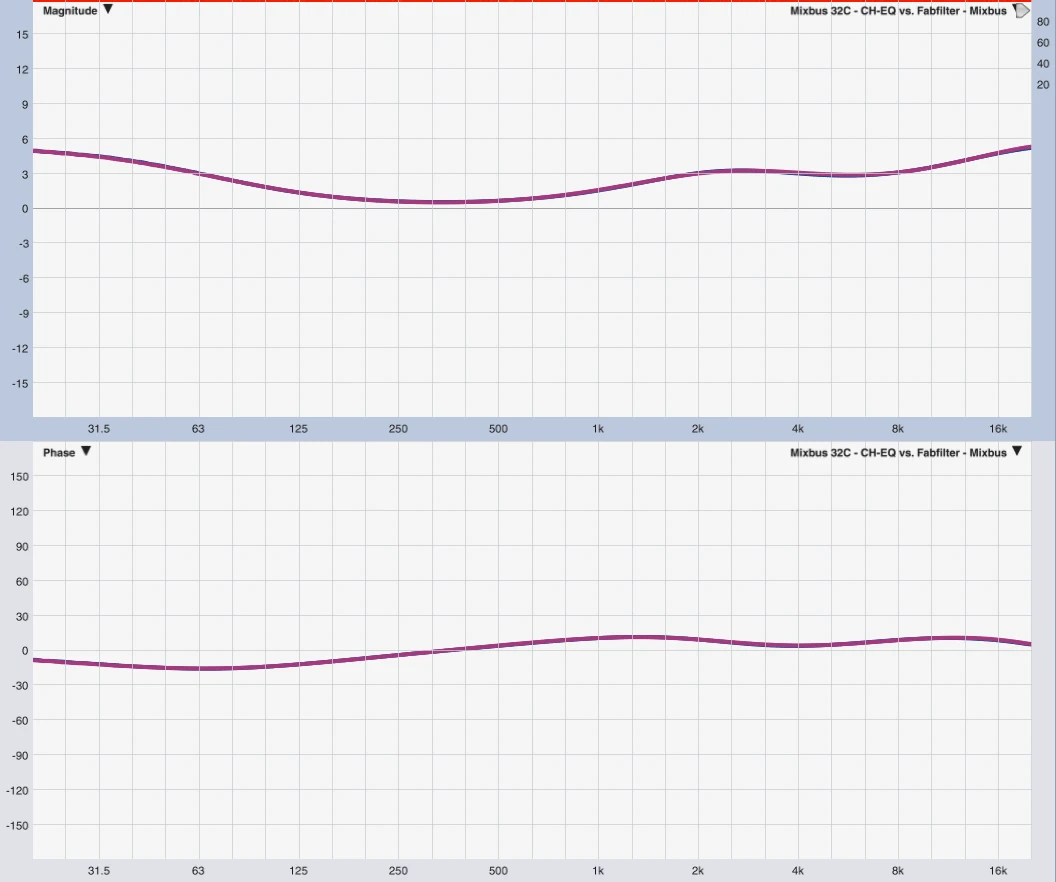This screenshot has width=1056, height=882.
Task: Click the -150 degree label on Phase axis
Action: [x=17, y=826]
